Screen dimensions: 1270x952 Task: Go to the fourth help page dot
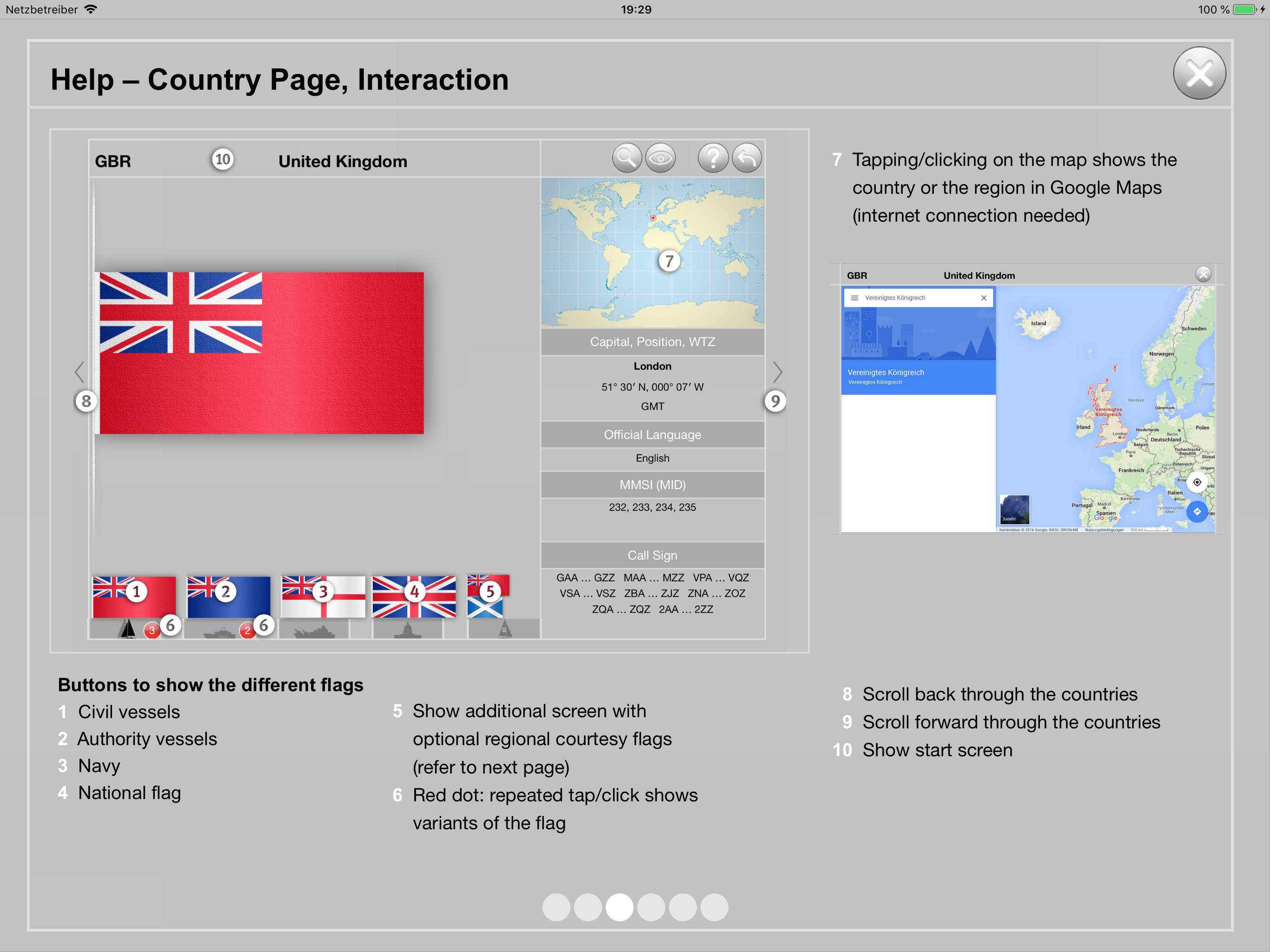coord(650,907)
